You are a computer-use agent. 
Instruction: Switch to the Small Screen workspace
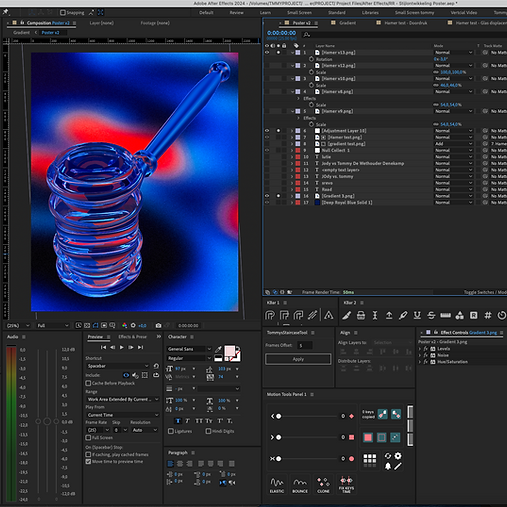299,13
